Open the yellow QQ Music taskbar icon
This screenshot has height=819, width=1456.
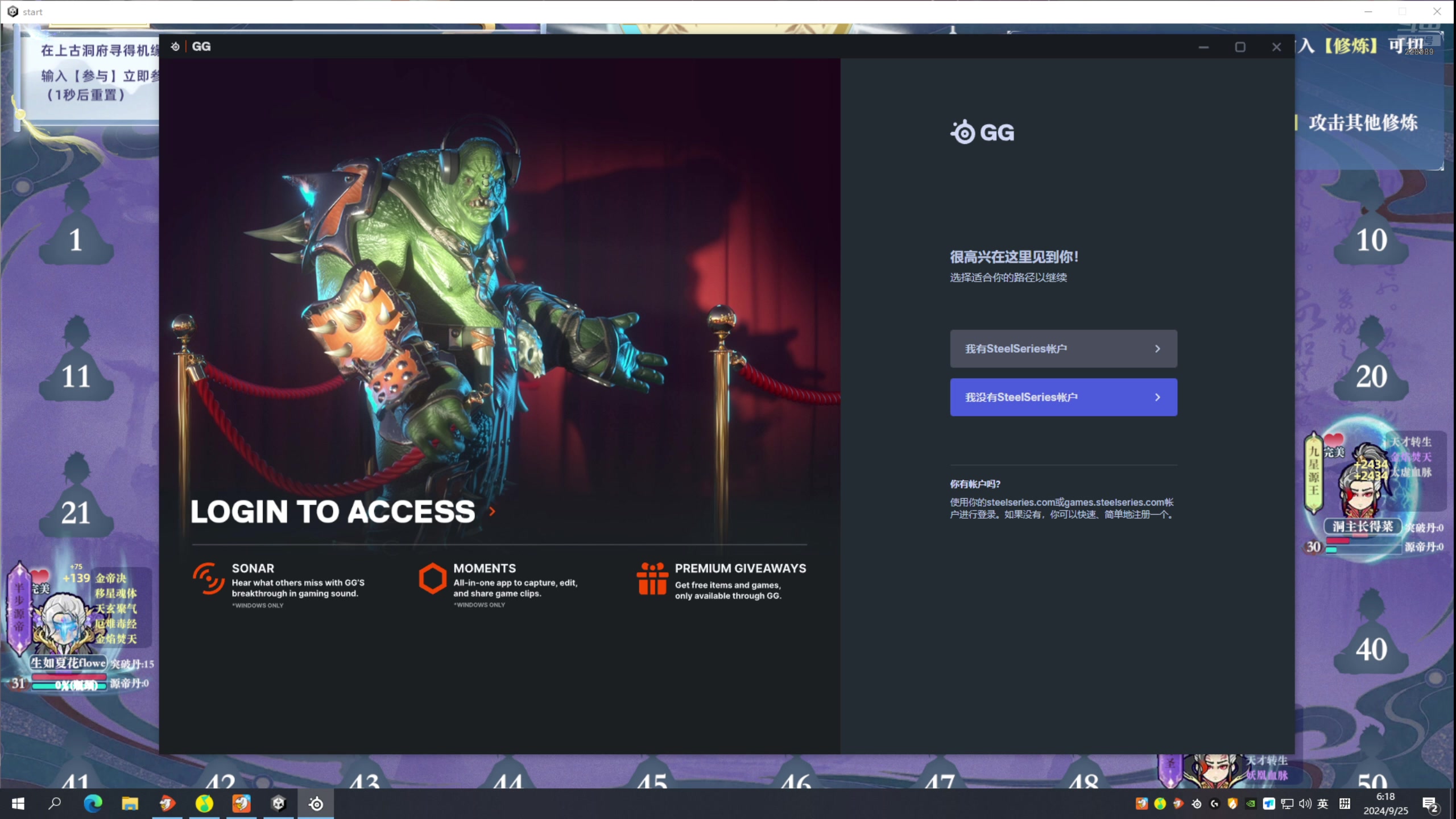coord(204,804)
